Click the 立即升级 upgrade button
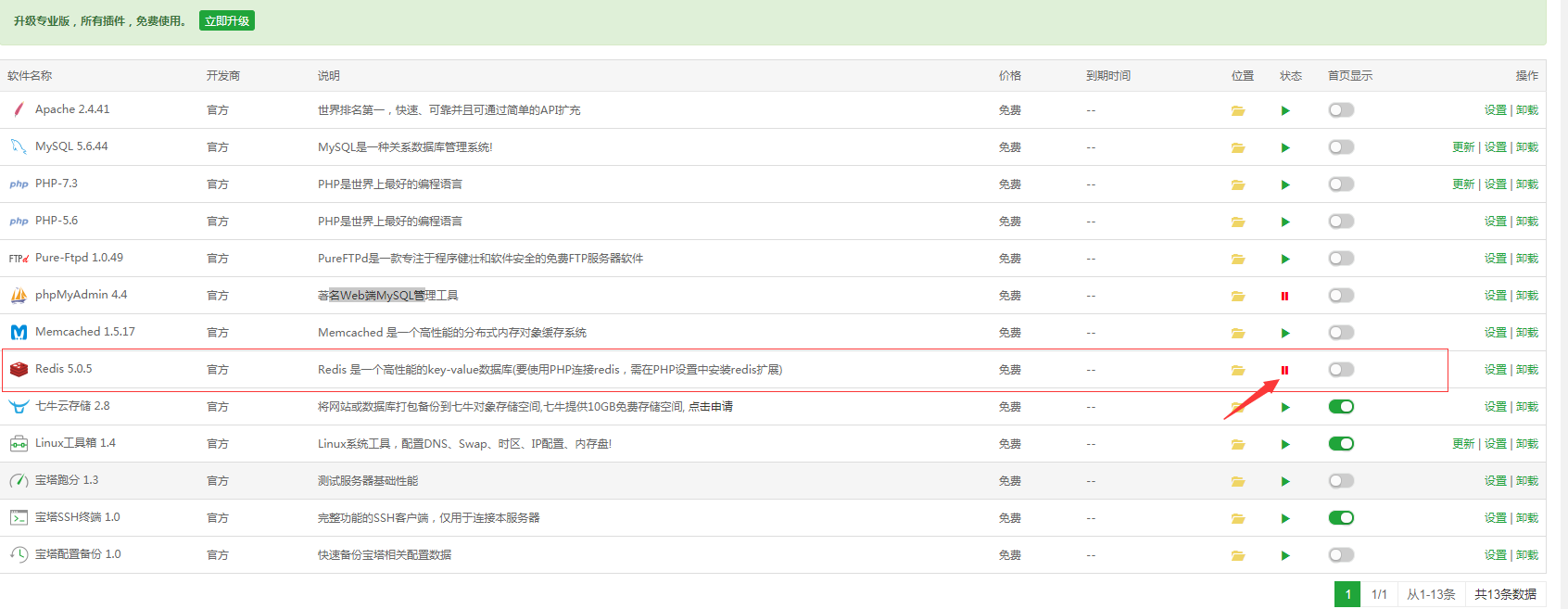Image resolution: width=1568 pixels, height=609 pixels. 227,20
